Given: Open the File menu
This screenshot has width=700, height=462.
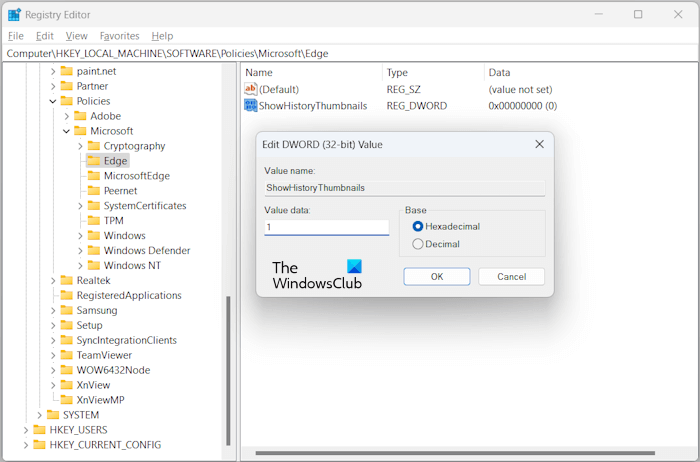Looking at the screenshot, I should tap(16, 36).
